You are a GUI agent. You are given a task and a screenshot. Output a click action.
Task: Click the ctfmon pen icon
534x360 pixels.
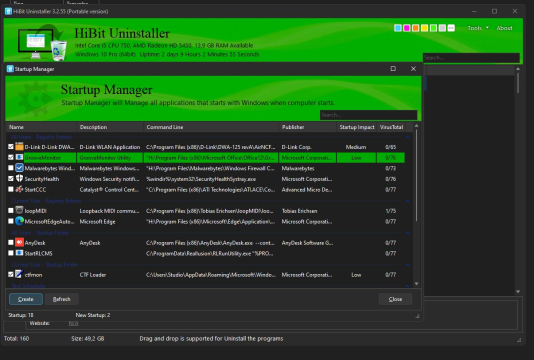click(x=19, y=274)
